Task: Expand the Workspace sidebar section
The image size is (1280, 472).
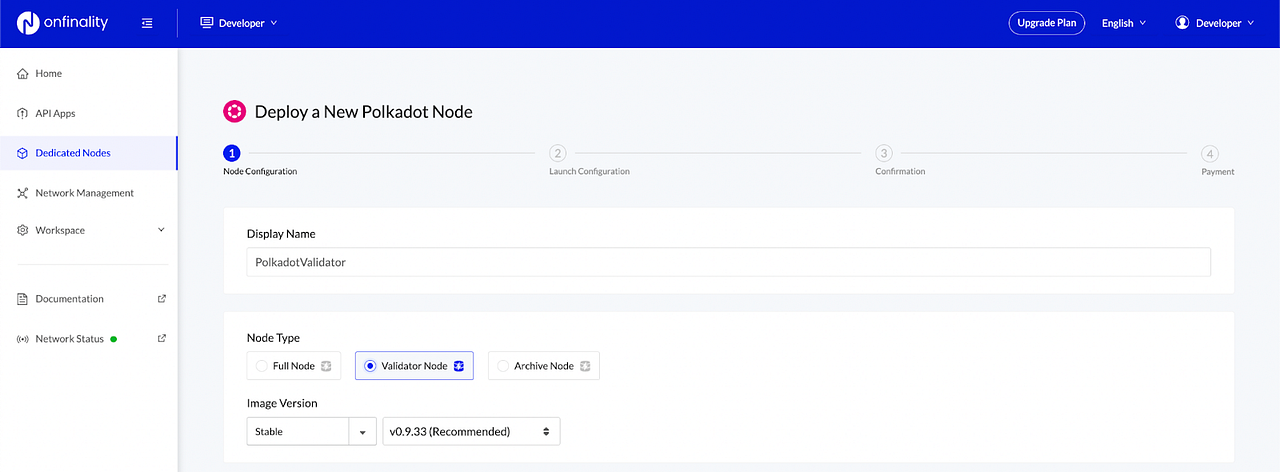Action: click(89, 230)
